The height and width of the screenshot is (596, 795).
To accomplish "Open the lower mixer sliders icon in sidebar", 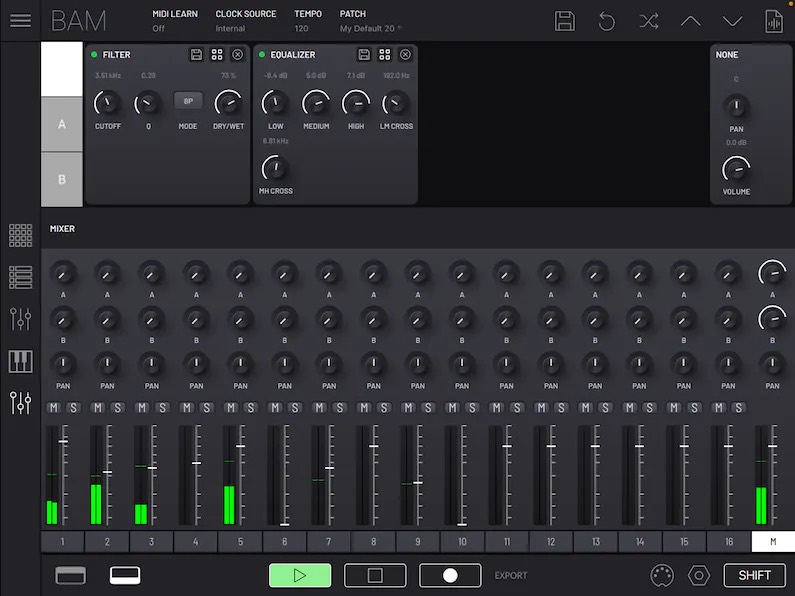I will pos(20,403).
